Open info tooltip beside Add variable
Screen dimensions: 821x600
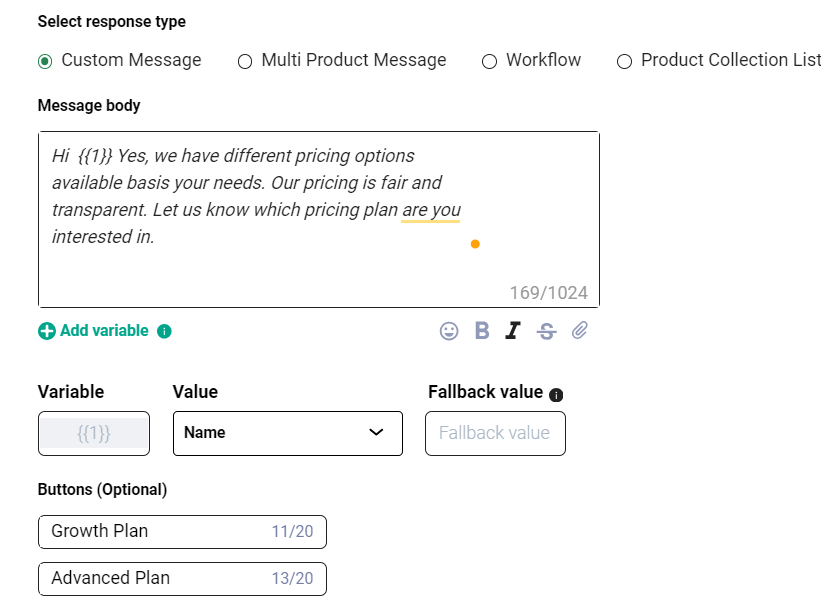pyautogui.click(x=164, y=331)
